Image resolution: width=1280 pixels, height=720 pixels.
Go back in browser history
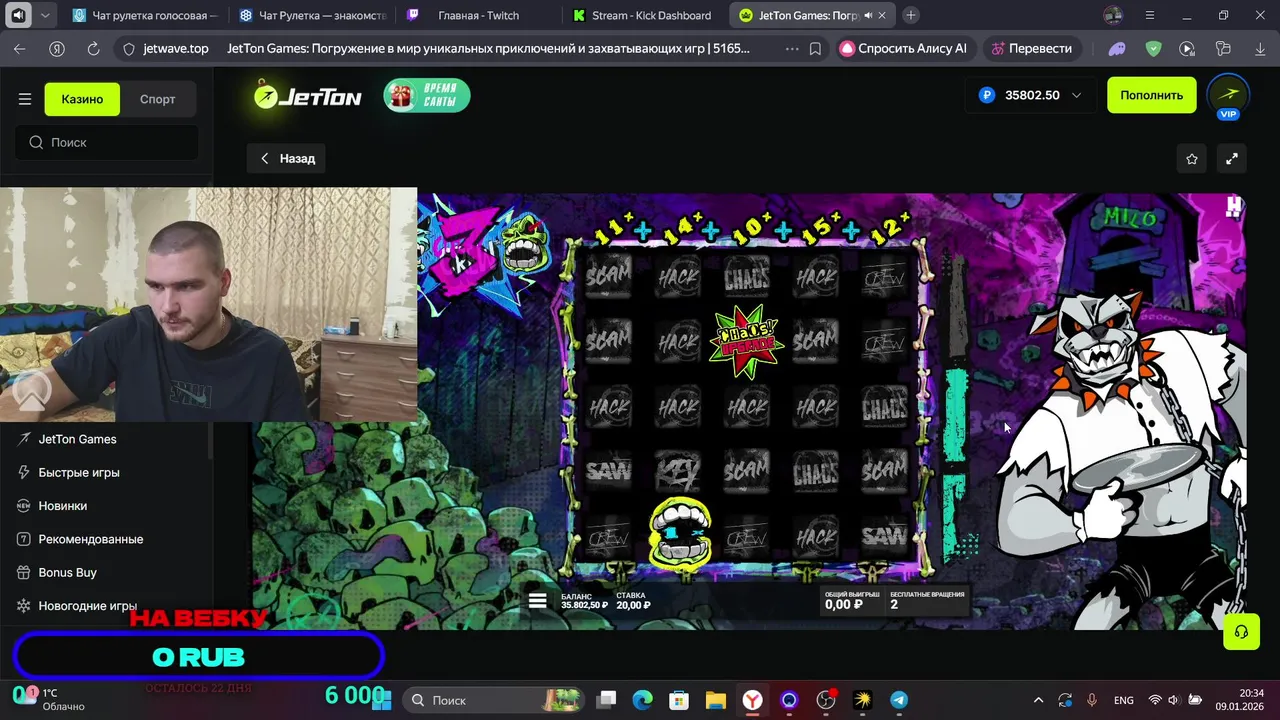pos(20,48)
